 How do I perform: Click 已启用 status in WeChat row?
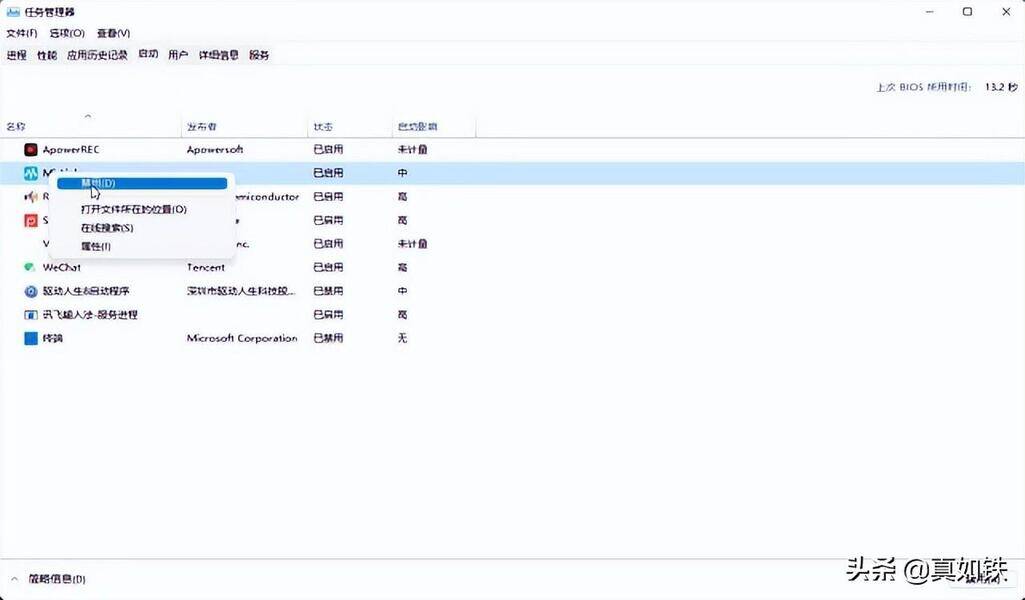pyautogui.click(x=328, y=267)
